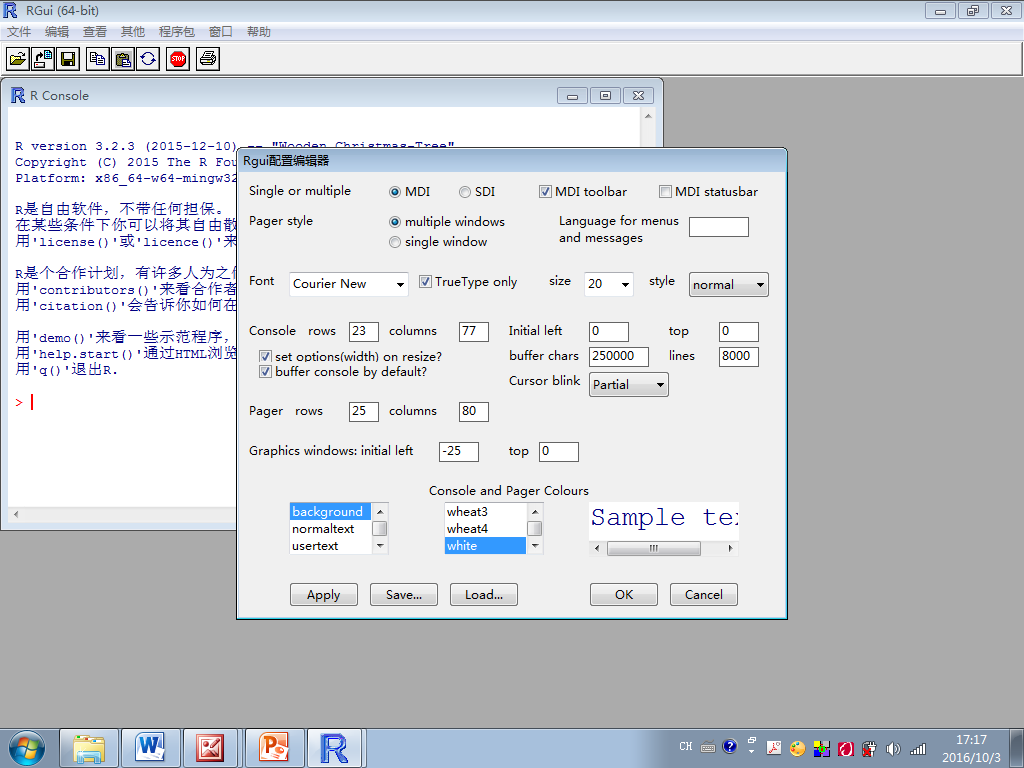Open the font style dropdown
This screenshot has width=1024, height=768.
(729, 285)
